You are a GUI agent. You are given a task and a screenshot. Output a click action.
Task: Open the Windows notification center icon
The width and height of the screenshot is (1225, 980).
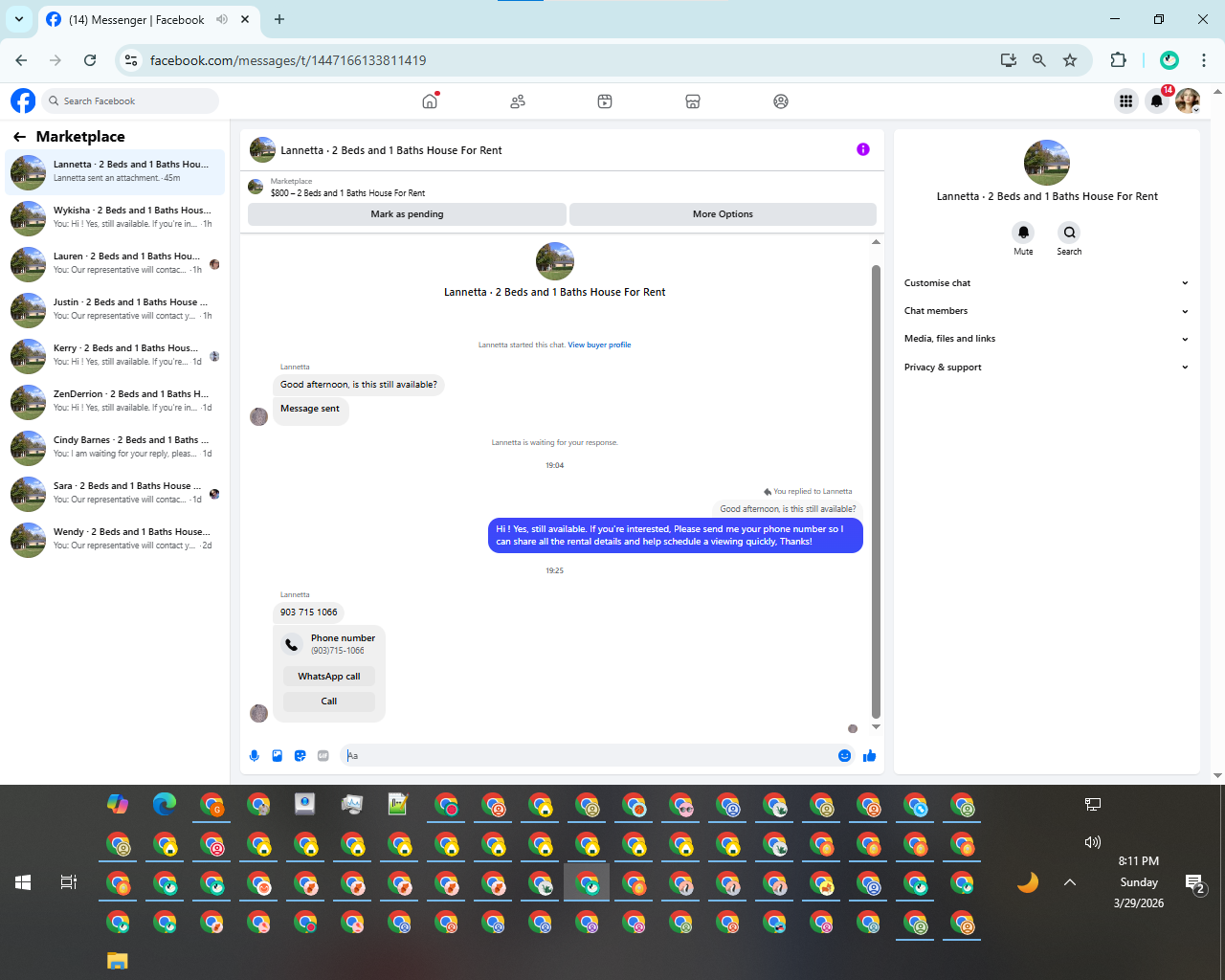1194,882
